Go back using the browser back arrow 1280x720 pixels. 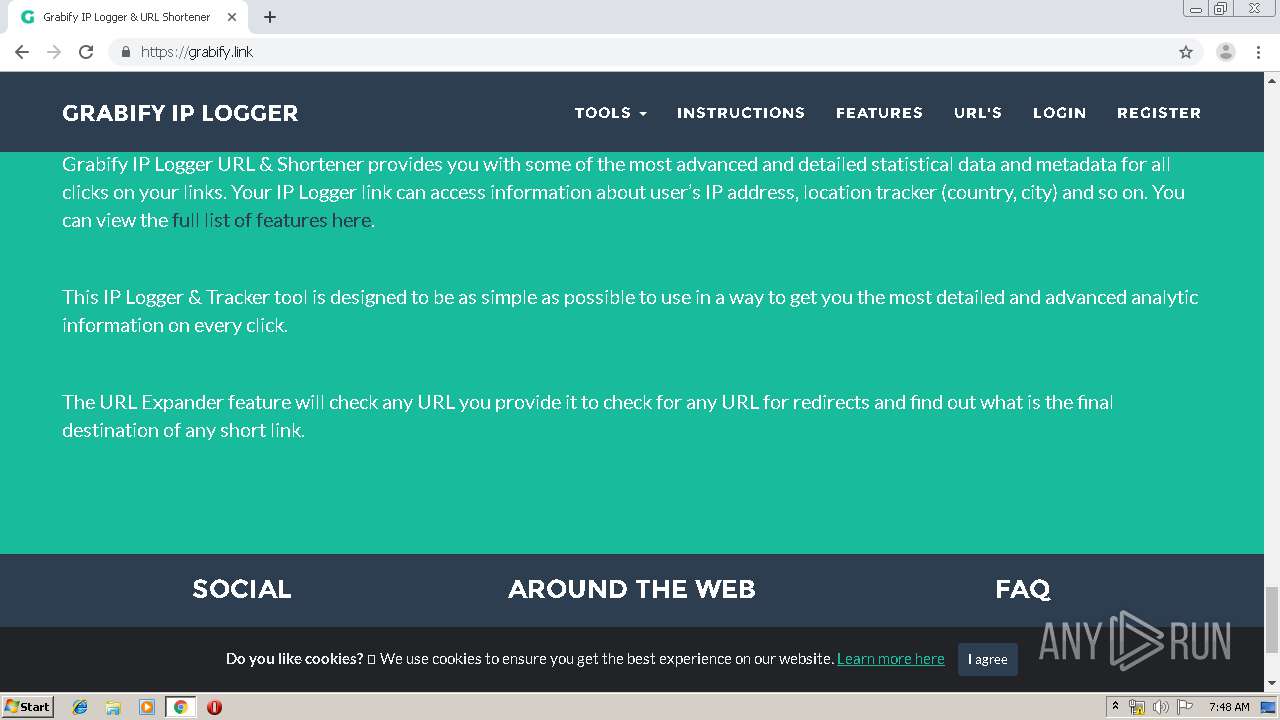22,52
